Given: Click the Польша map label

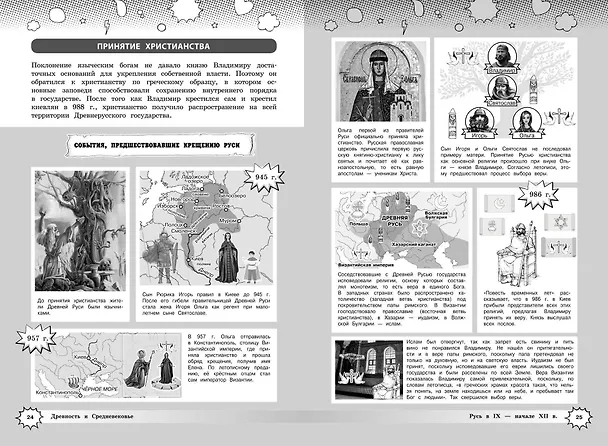Looking at the screenshot, I should [359, 224].
